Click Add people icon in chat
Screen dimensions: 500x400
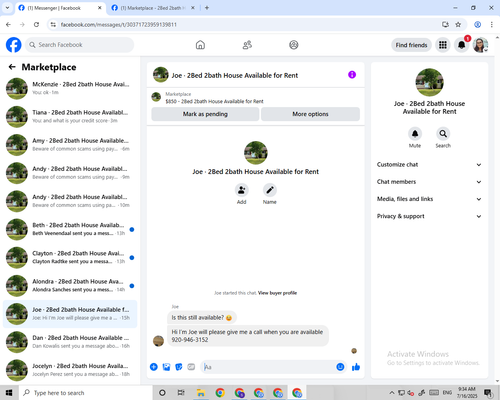coord(241,190)
